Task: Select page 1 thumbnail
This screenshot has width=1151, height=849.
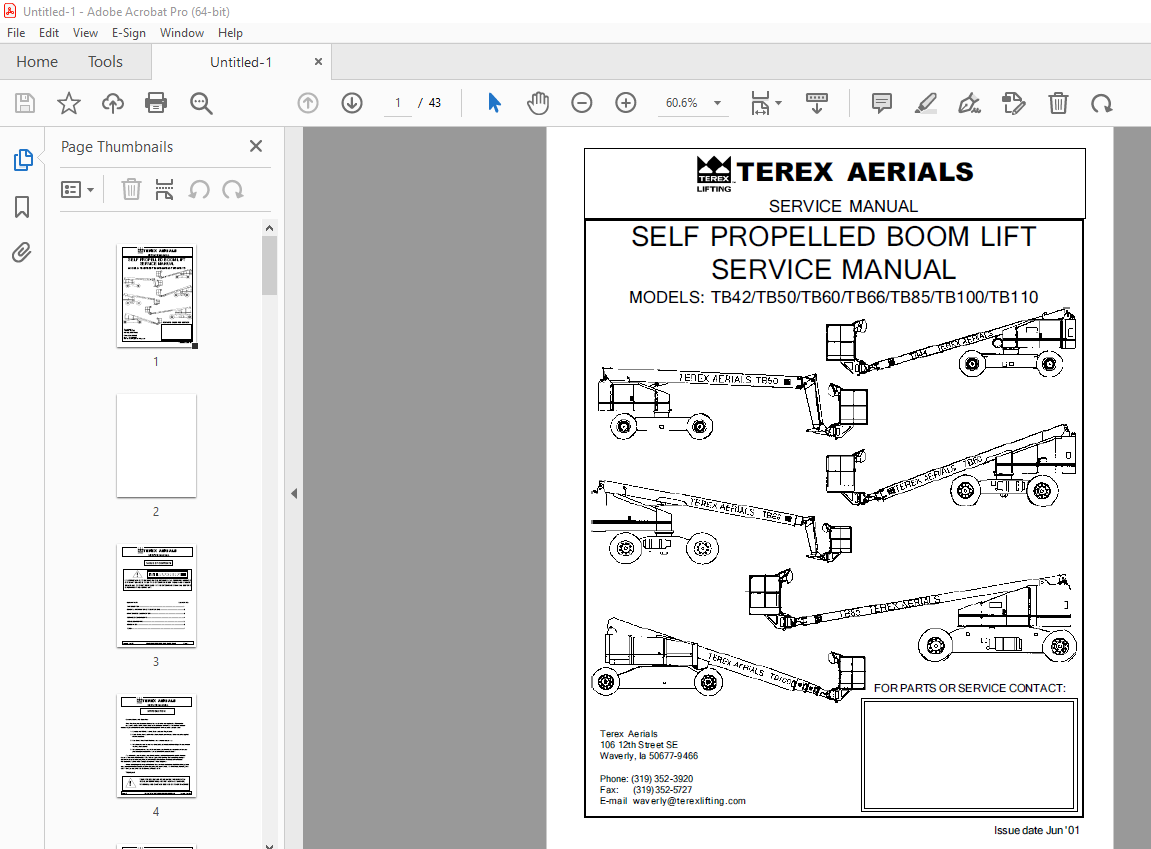Action: point(156,295)
